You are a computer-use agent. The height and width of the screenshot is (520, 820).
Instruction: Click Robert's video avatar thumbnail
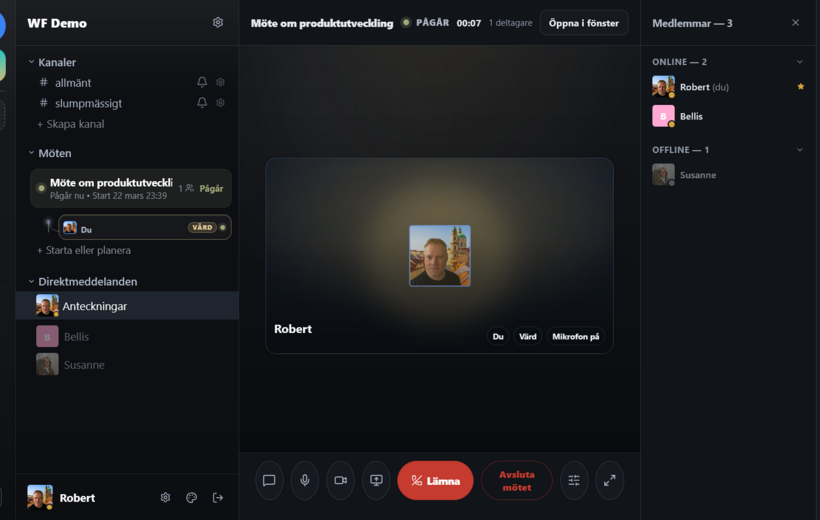tap(439, 256)
